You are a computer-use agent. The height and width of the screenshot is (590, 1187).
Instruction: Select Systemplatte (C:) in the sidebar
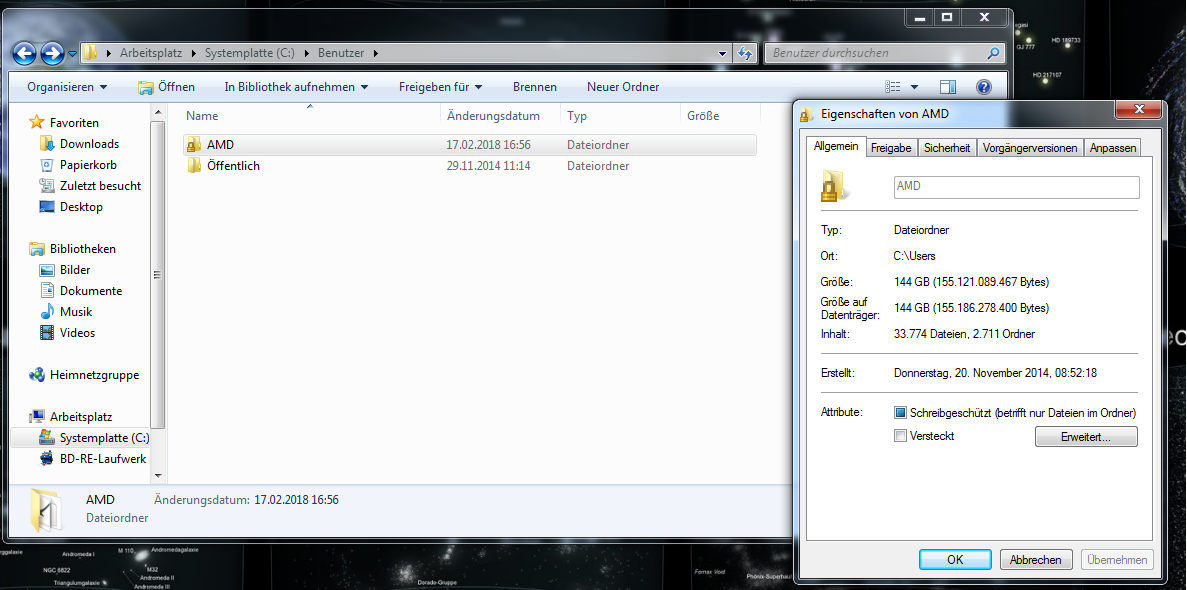tap(94, 438)
